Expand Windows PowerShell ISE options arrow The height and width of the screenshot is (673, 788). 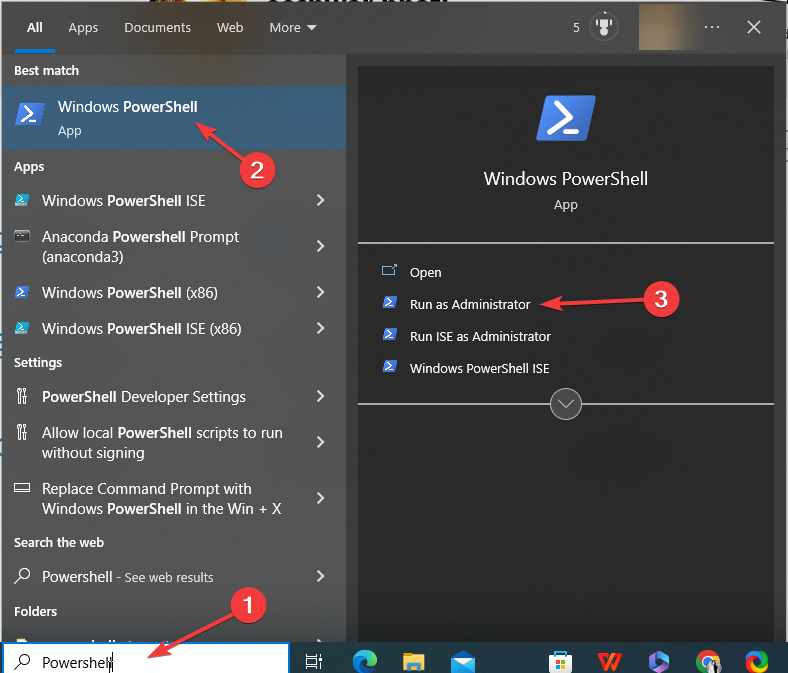pyautogui.click(x=320, y=201)
